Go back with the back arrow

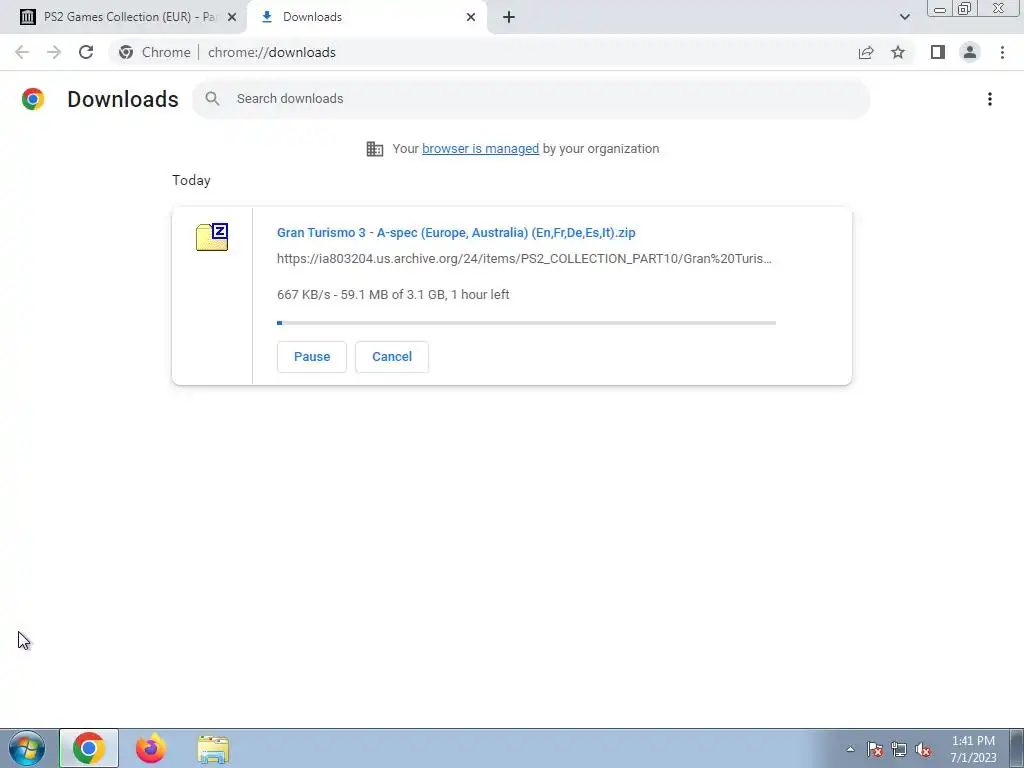click(22, 52)
